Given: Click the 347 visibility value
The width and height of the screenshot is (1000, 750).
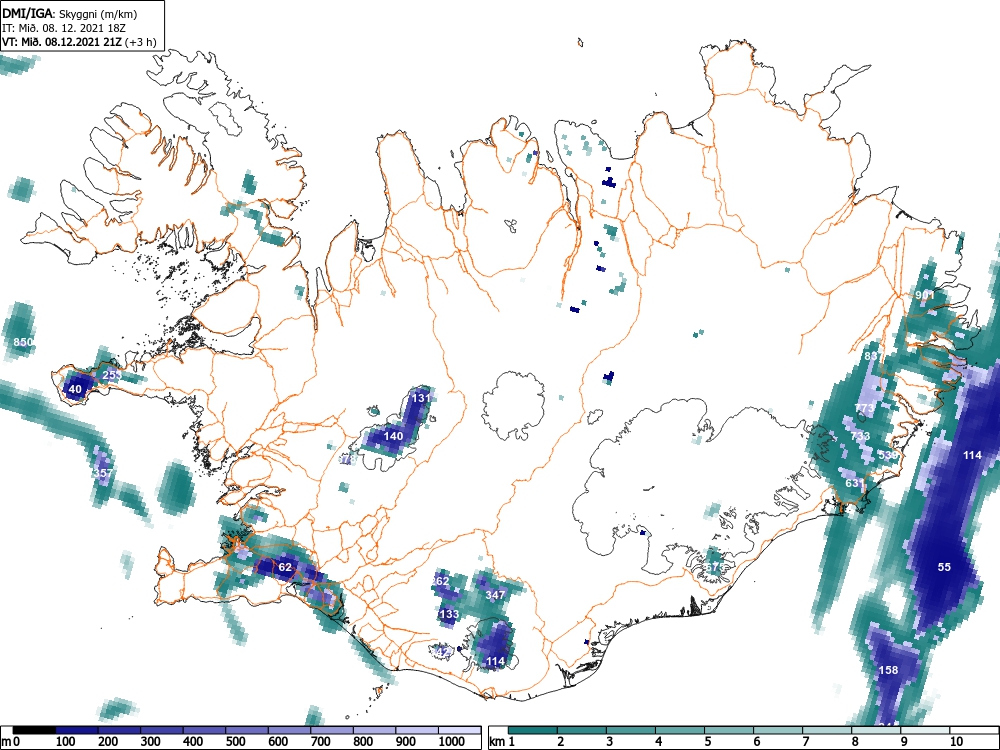Looking at the screenshot, I should 495,595.
